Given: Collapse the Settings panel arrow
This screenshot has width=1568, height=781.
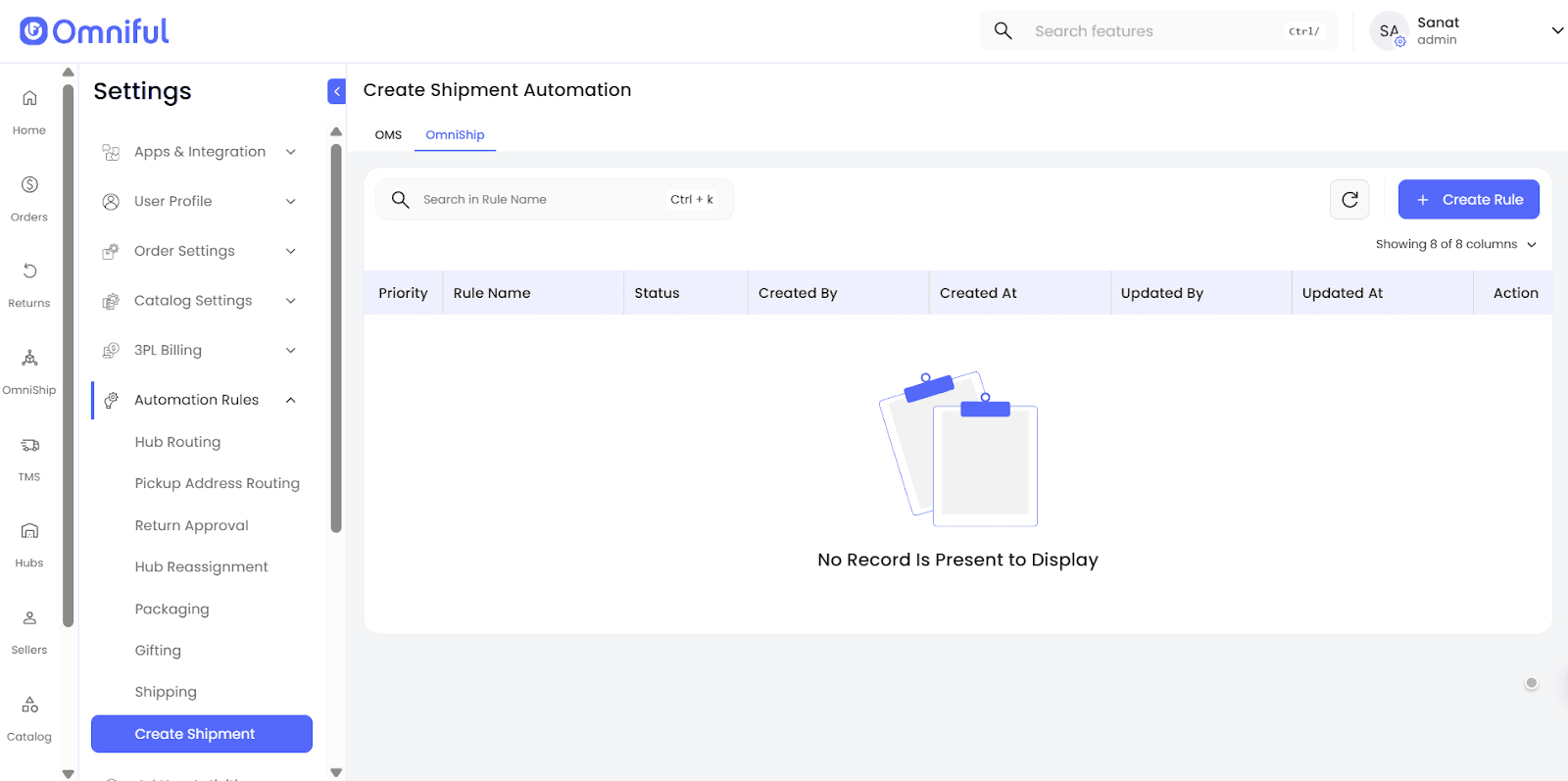Looking at the screenshot, I should 336,91.
